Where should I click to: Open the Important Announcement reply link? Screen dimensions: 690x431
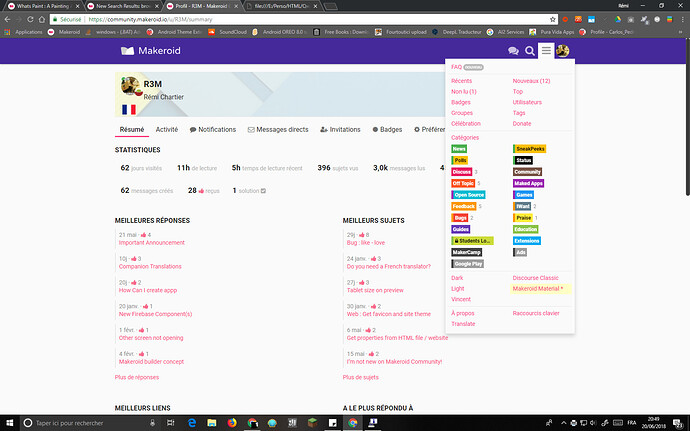[x=151, y=242]
